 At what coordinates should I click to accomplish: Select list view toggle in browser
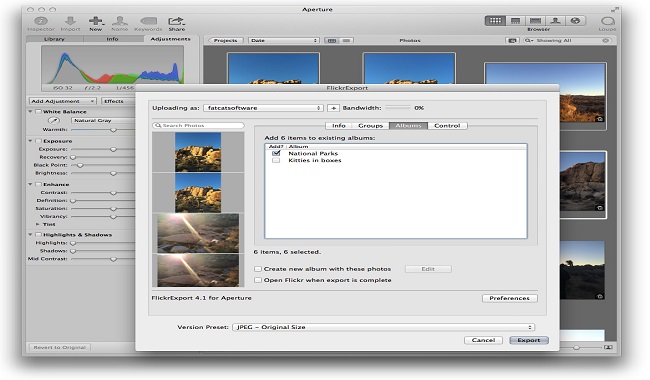tap(347, 40)
